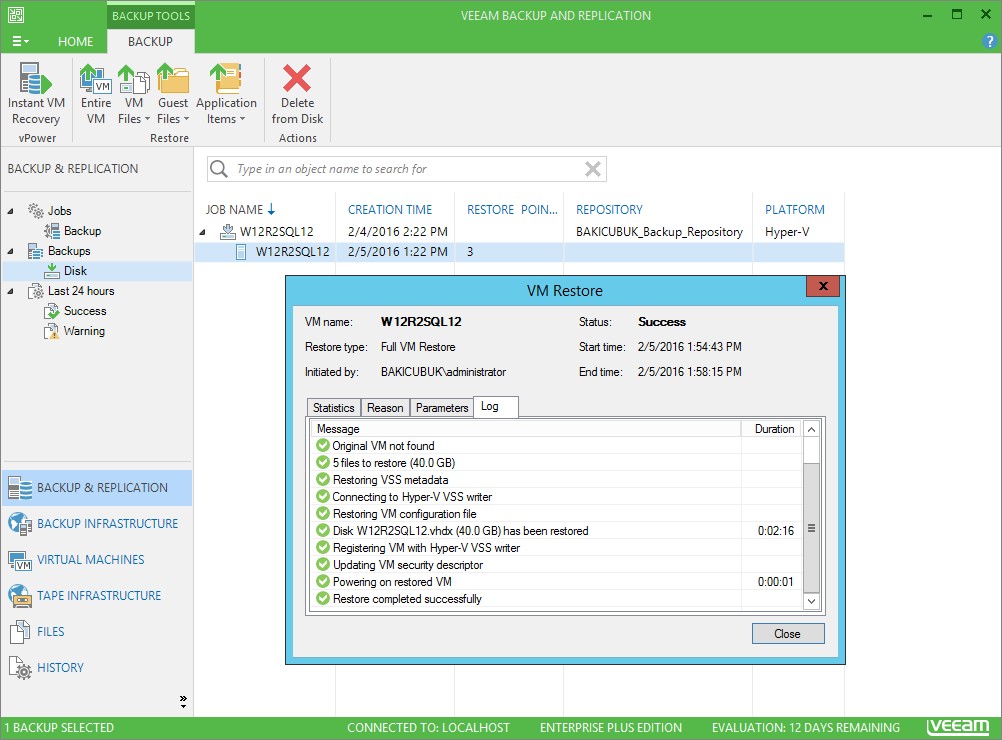Select job row created 2/4/2016 2:22 PM

tap(521, 232)
